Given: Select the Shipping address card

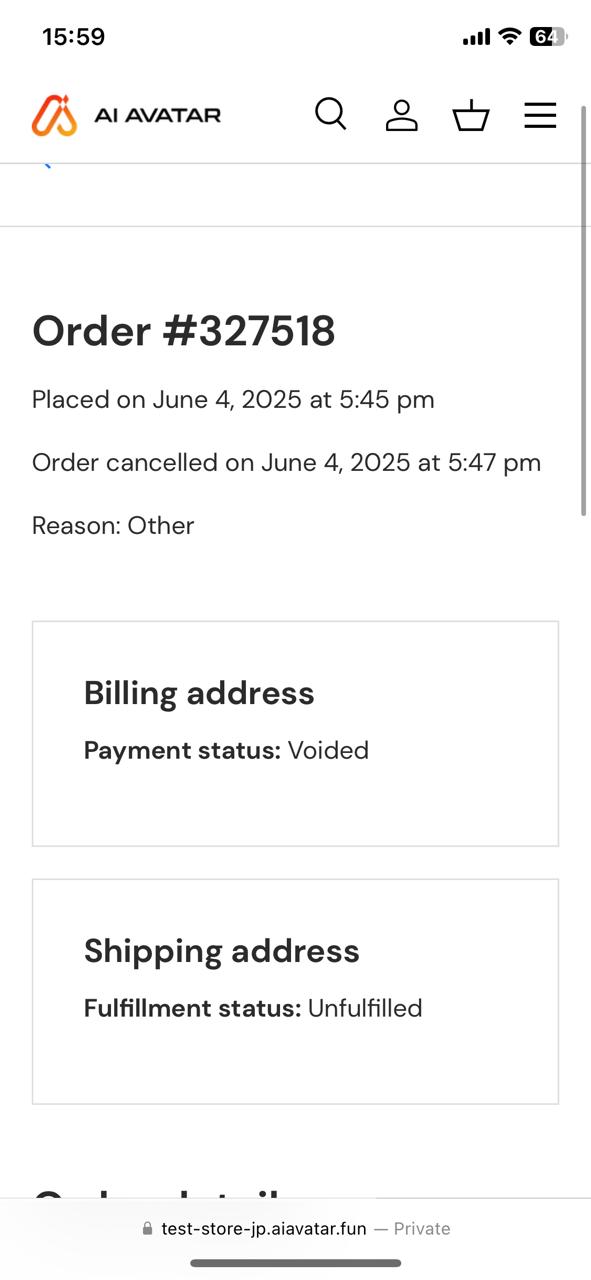Looking at the screenshot, I should point(295,992).
